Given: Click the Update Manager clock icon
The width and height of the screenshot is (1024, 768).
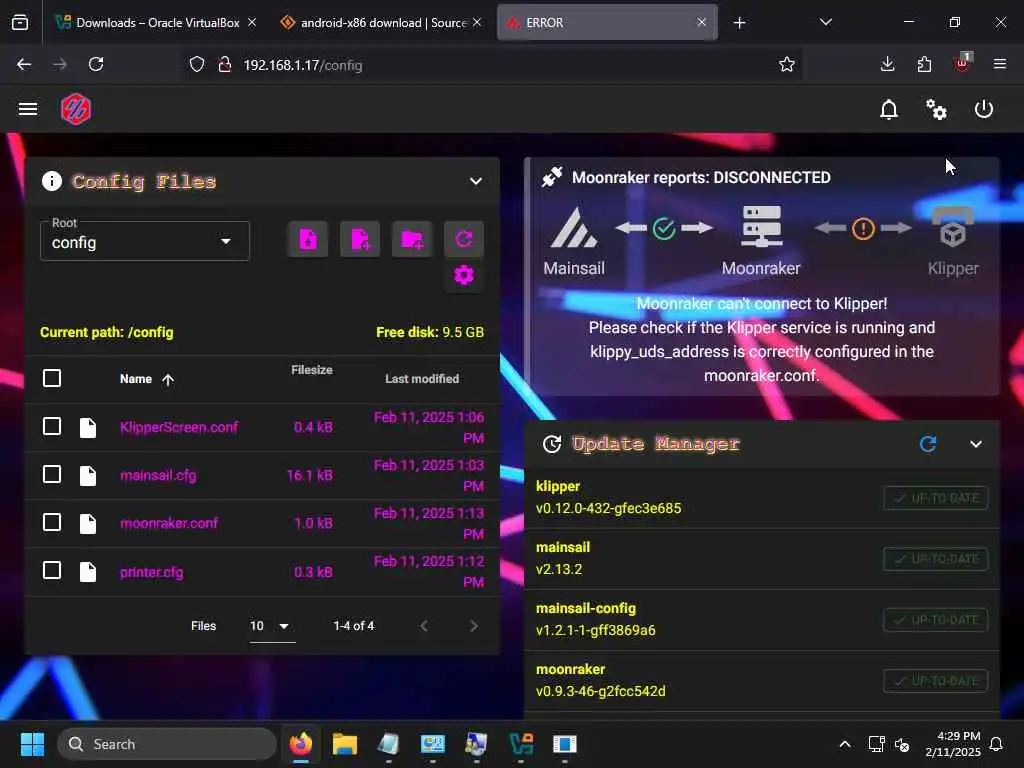Looking at the screenshot, I should (x=552, y=444).
